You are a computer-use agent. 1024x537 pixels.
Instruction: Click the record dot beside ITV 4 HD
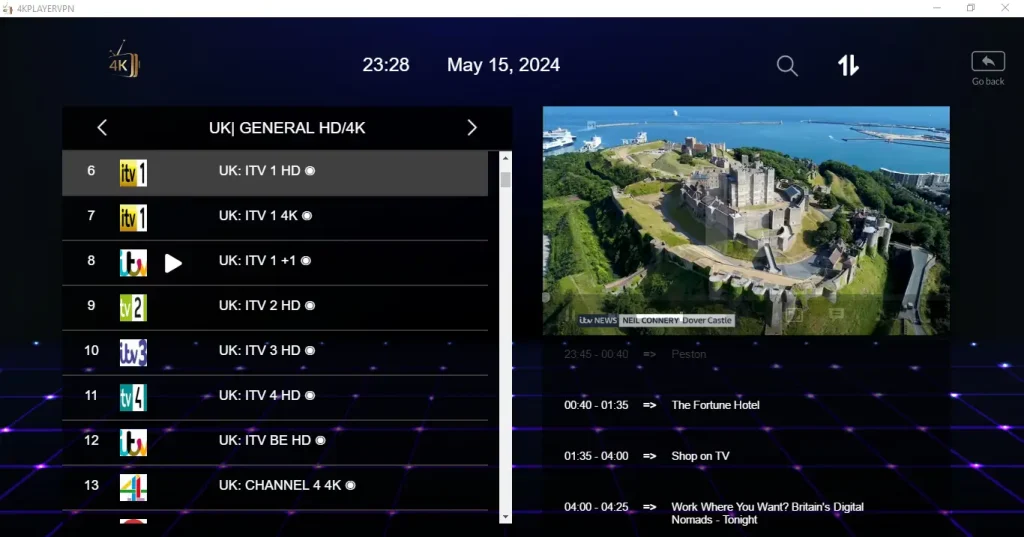[310, 396]
